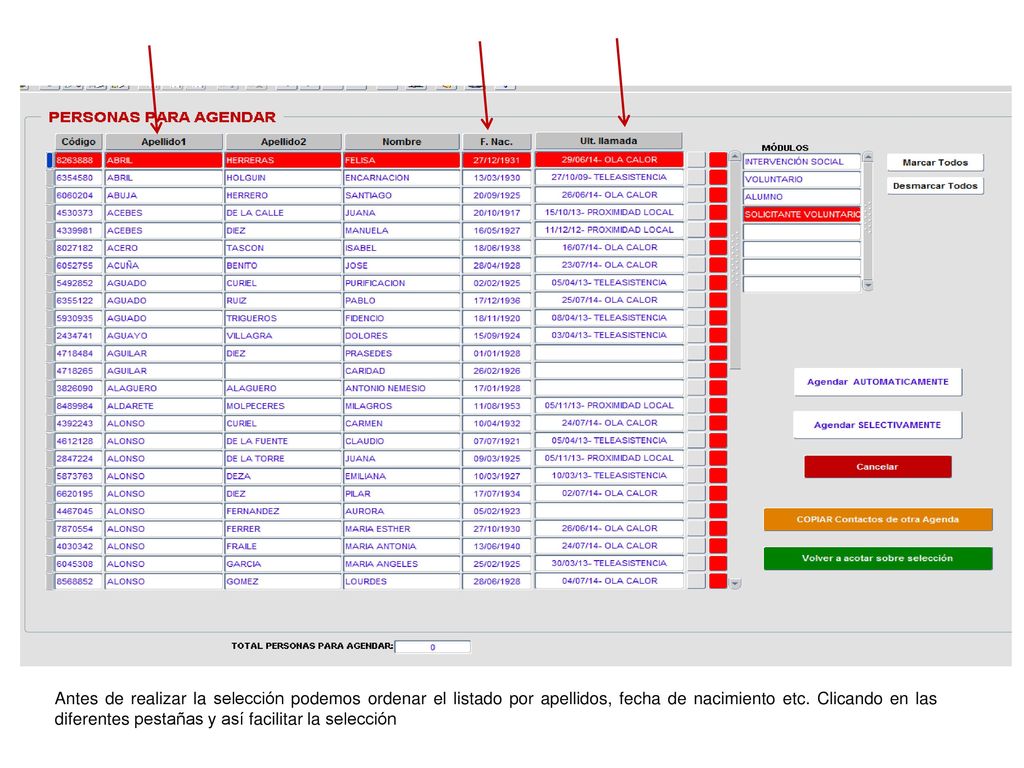Select the INTERVENCIÓN SOCIAL module
The width and height of the screenshot is (1024, 768).
click(x=802, y=162)
